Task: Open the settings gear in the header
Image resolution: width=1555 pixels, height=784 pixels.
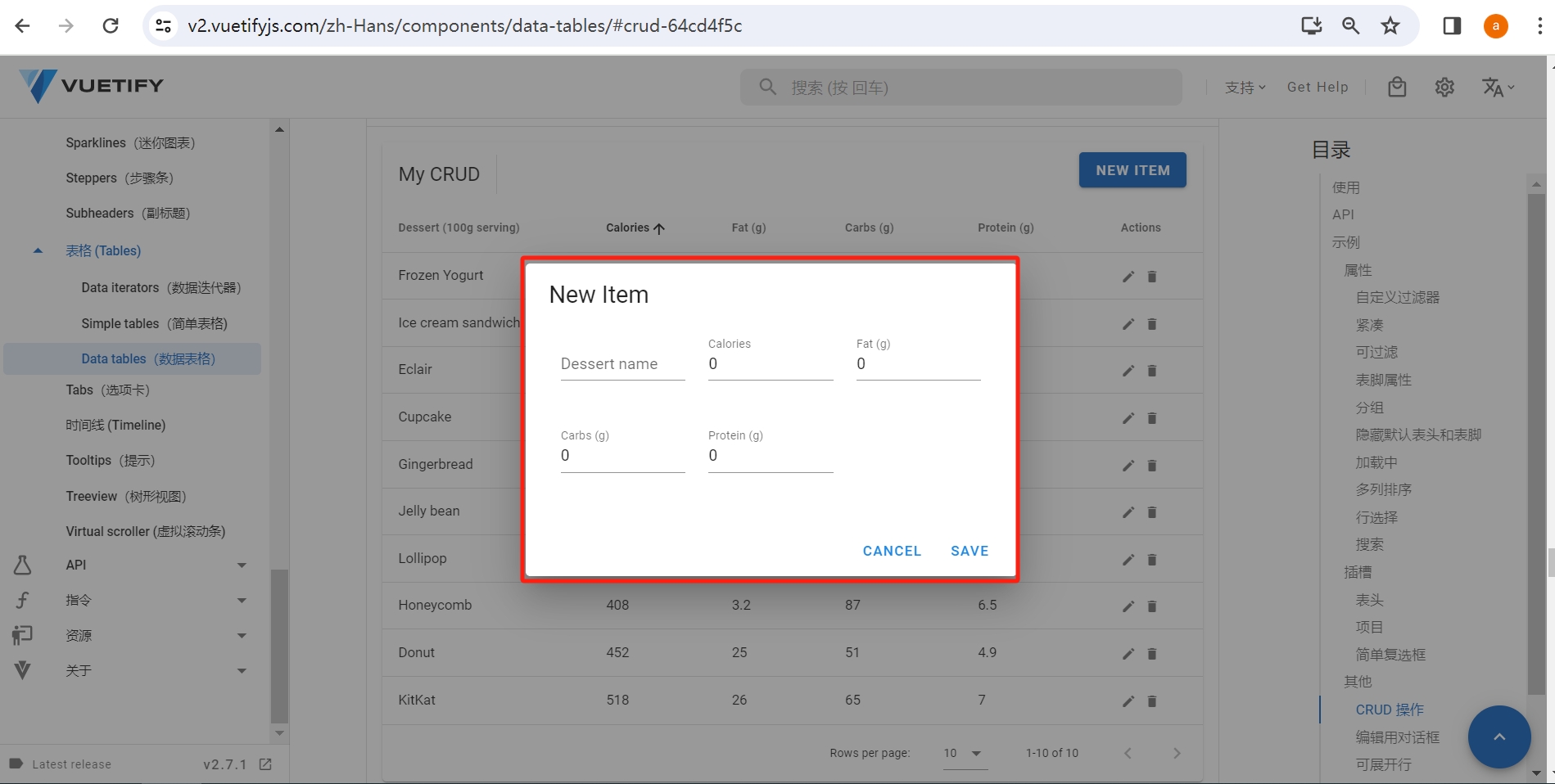Action: [x=1444, y=87]
